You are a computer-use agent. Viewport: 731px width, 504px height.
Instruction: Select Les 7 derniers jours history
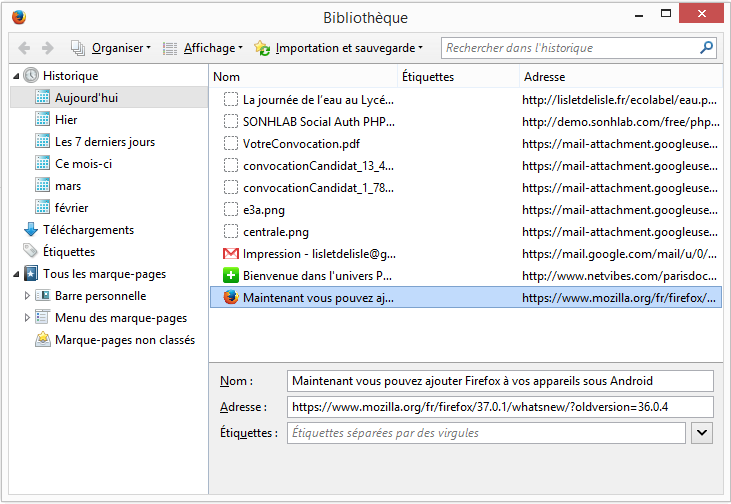click(104, 142)
